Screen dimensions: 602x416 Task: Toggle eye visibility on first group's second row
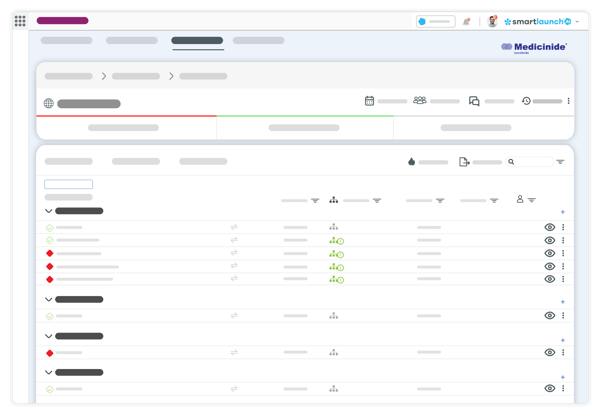(550, 240)
